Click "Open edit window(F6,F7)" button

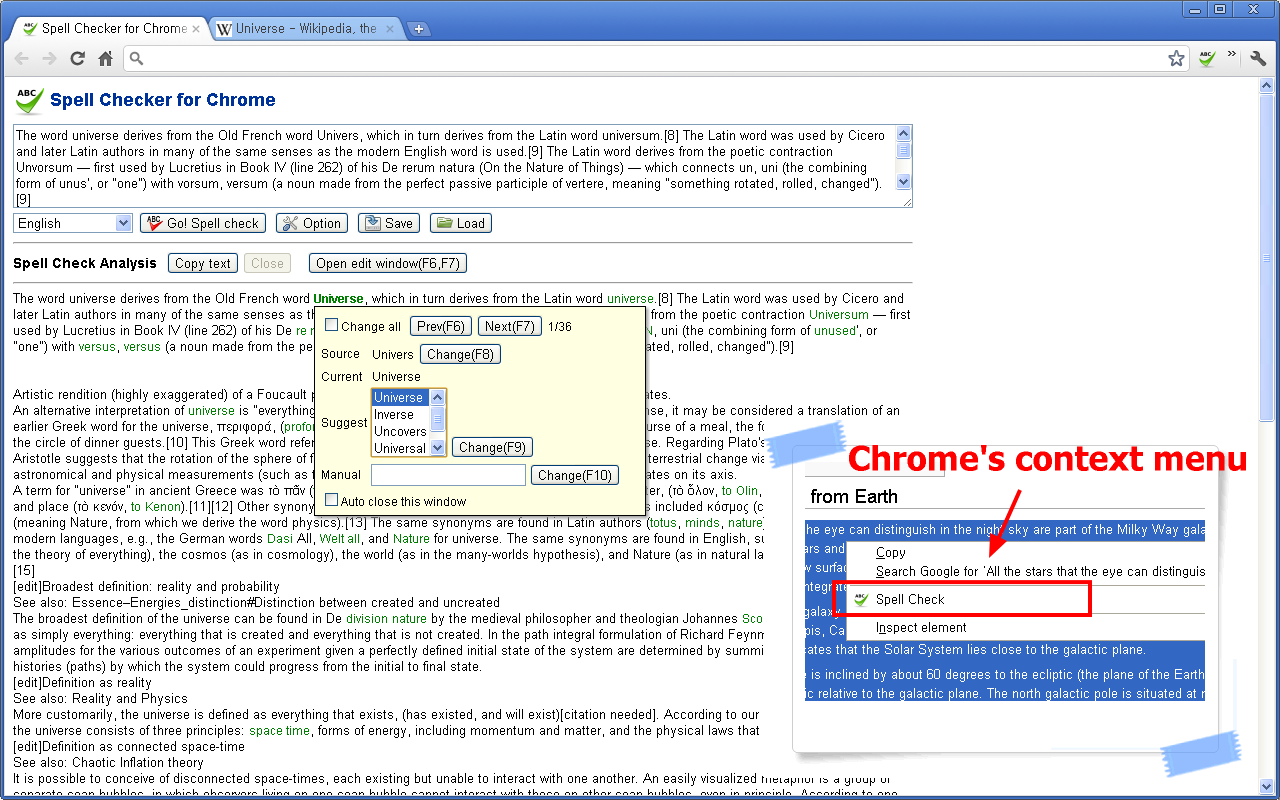pos(387,263)
